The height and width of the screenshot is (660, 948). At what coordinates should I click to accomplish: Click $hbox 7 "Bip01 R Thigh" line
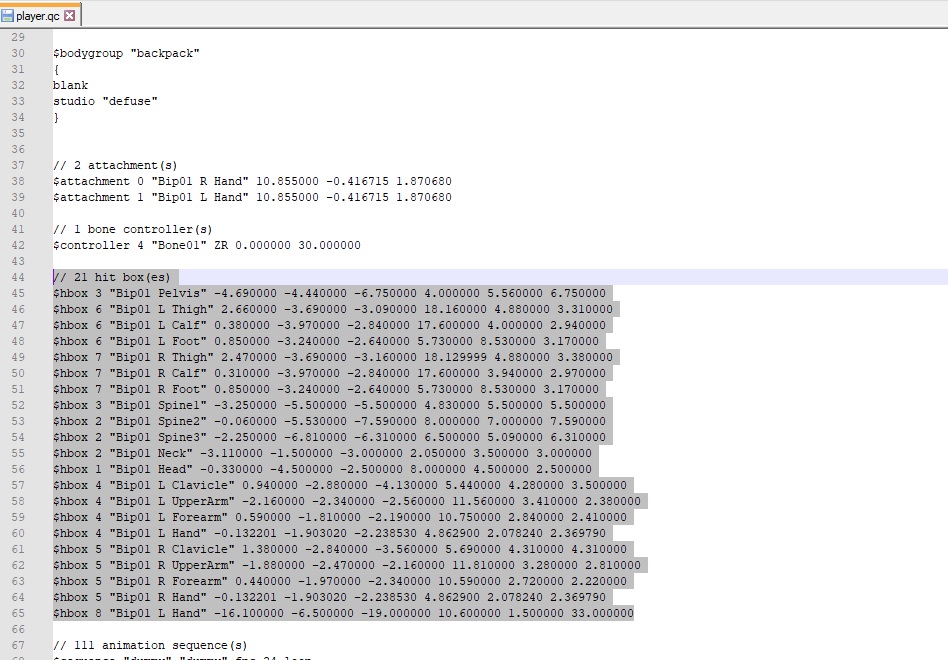pos(333,357)
